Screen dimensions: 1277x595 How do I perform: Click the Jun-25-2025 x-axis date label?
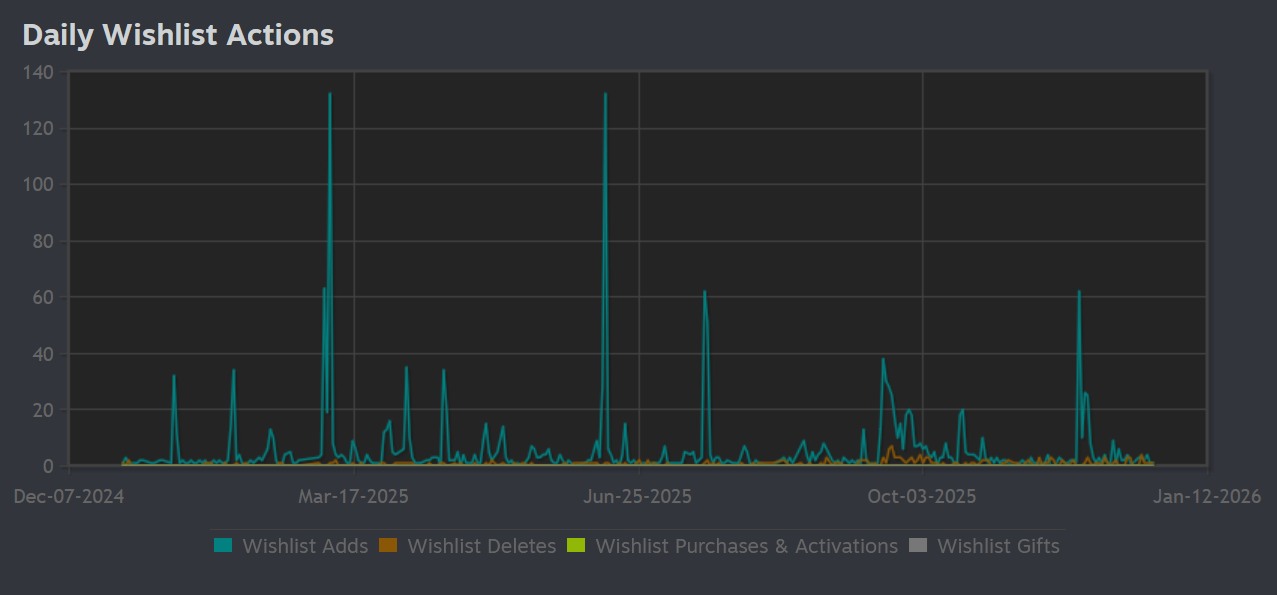639,497
